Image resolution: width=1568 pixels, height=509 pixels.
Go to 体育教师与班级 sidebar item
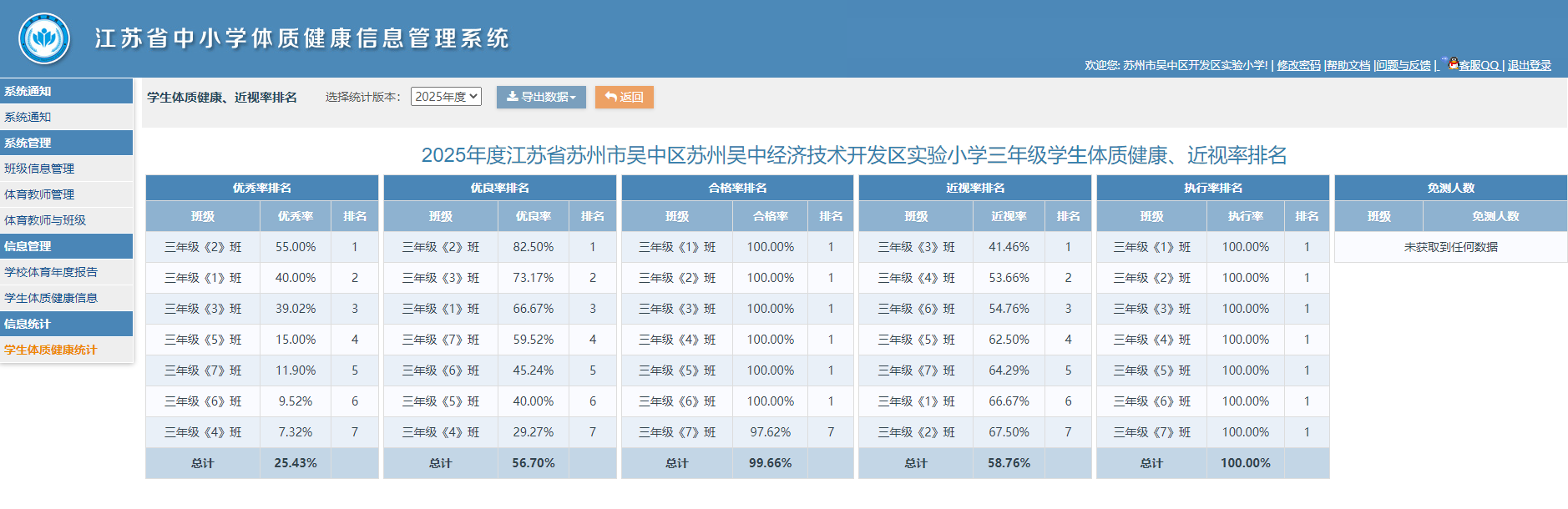click(x=45, y=220)
